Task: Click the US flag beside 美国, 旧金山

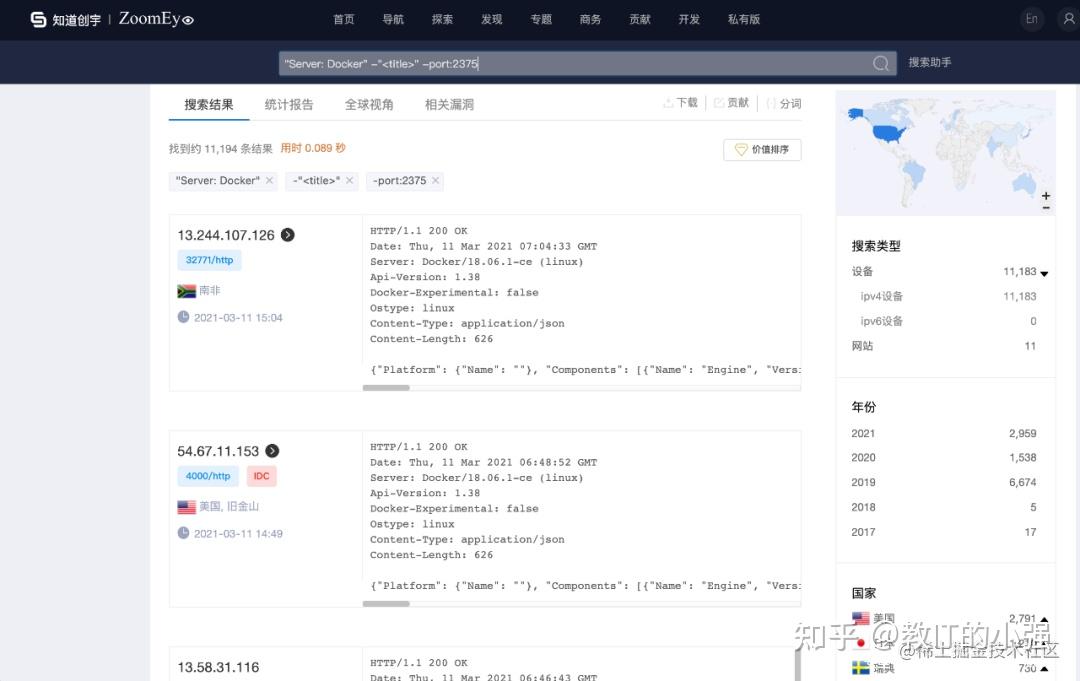Action: pyautogui.click(x=186, y=506)
